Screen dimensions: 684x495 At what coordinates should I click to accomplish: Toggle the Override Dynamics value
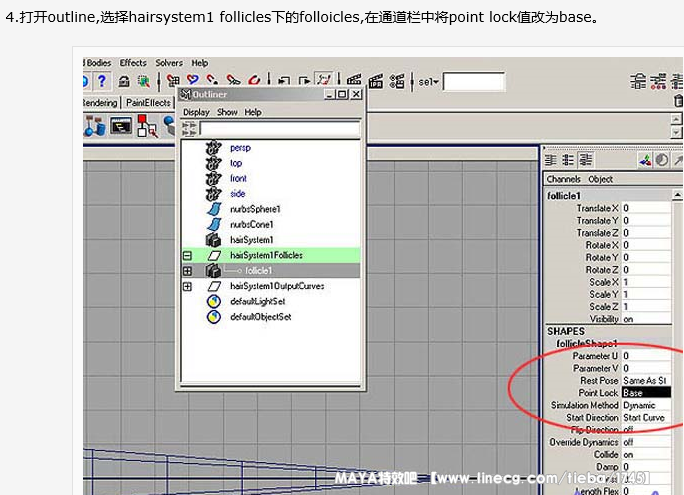[x=646, y=442]
